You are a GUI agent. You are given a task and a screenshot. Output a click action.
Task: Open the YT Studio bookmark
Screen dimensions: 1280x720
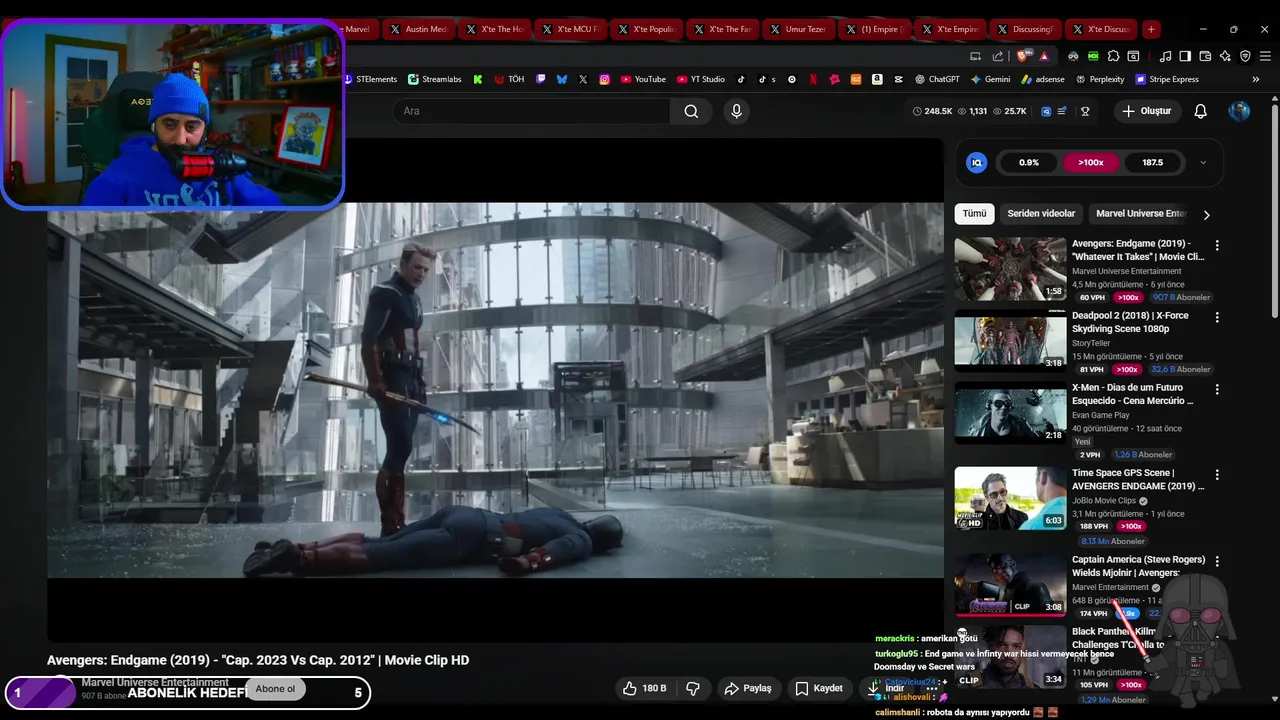tap(701, 79)
